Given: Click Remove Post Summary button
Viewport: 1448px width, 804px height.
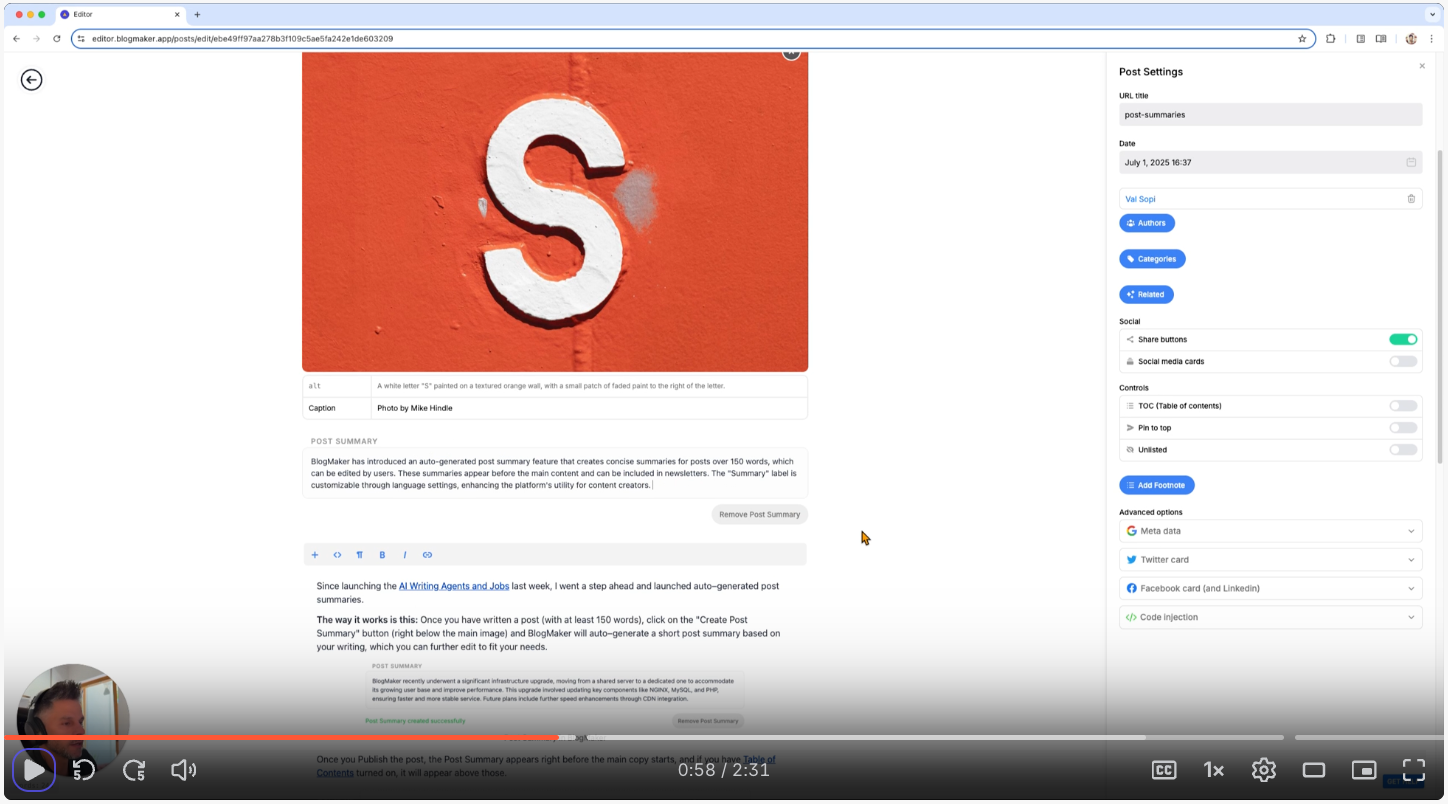Looking at the screenshot, I should [760, 515].
